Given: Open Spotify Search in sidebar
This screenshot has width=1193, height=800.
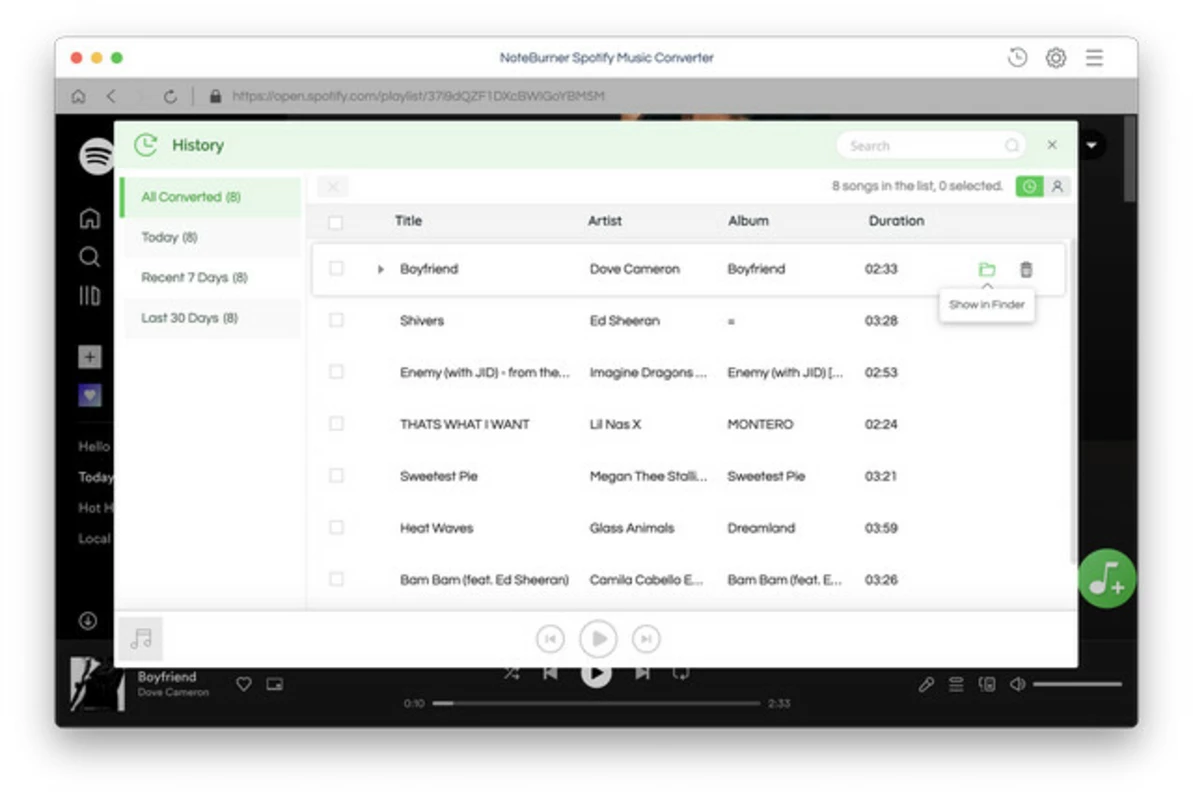Looking at the screenshot, I should [x=89, y=257].
